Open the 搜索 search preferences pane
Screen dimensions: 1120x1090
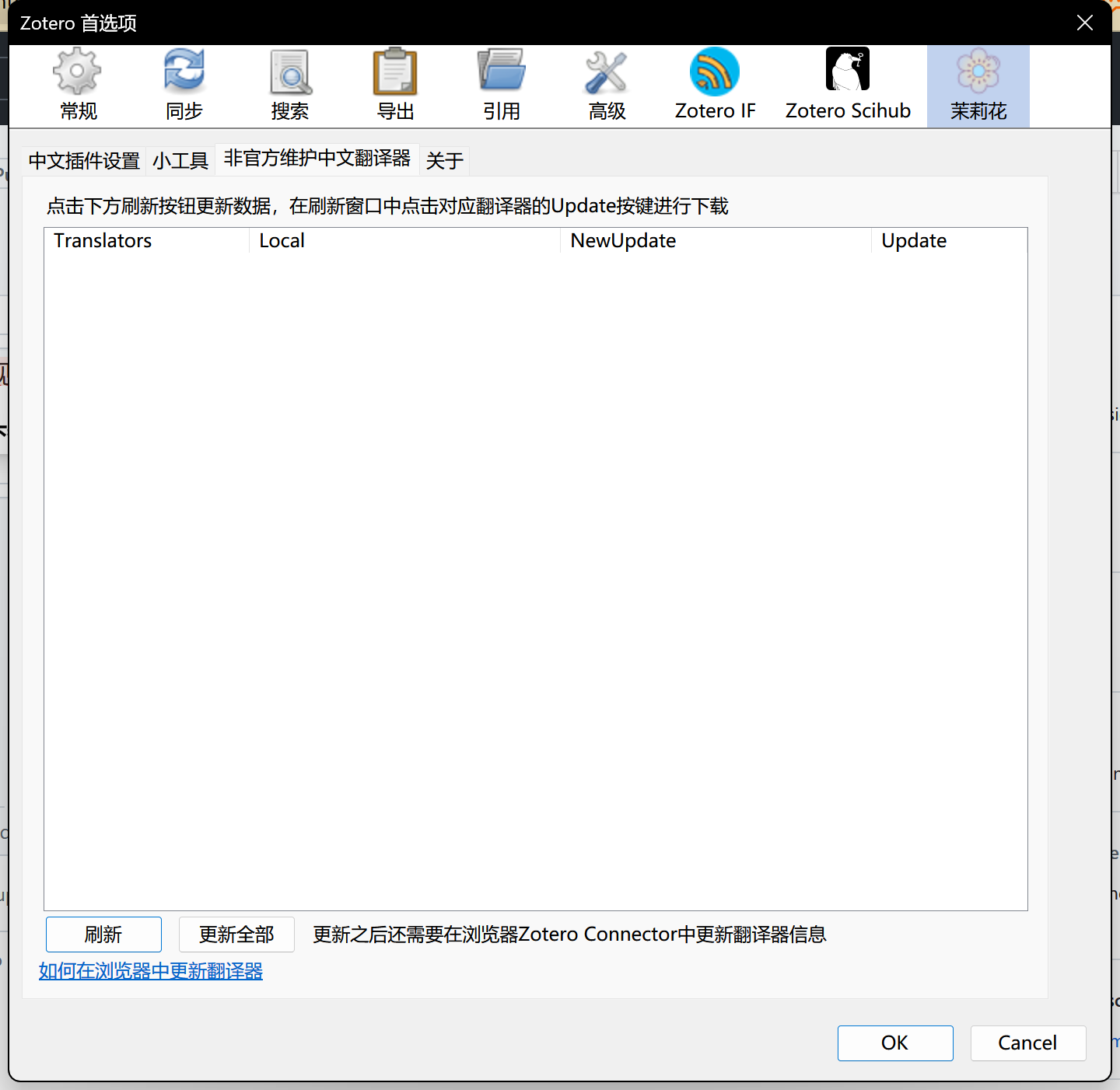click(x=290, y=86)
